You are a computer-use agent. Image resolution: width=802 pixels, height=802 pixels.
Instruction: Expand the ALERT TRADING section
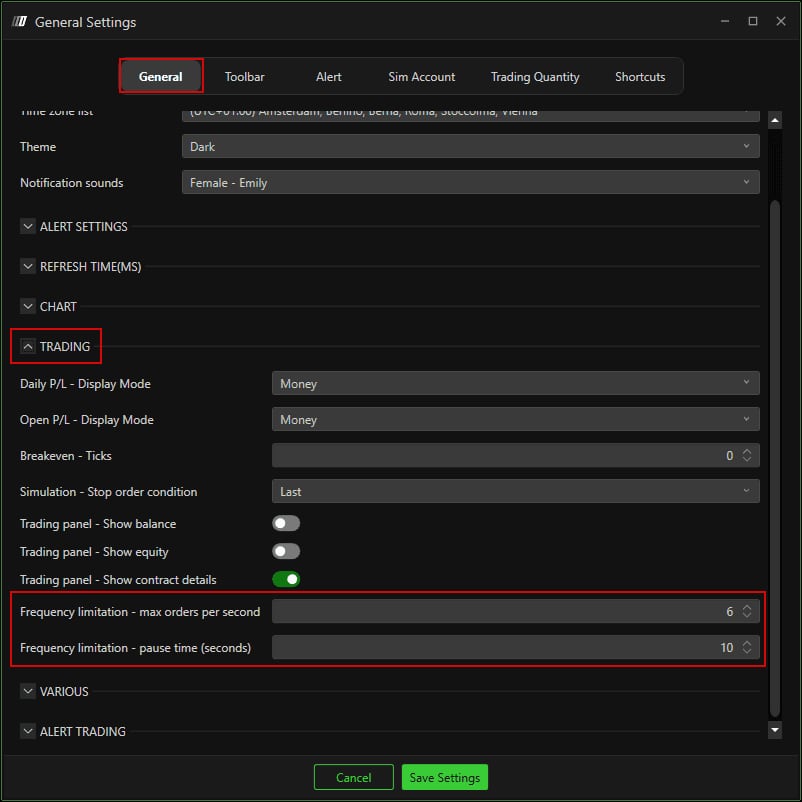pyautogui.click(x=28, y=731)
